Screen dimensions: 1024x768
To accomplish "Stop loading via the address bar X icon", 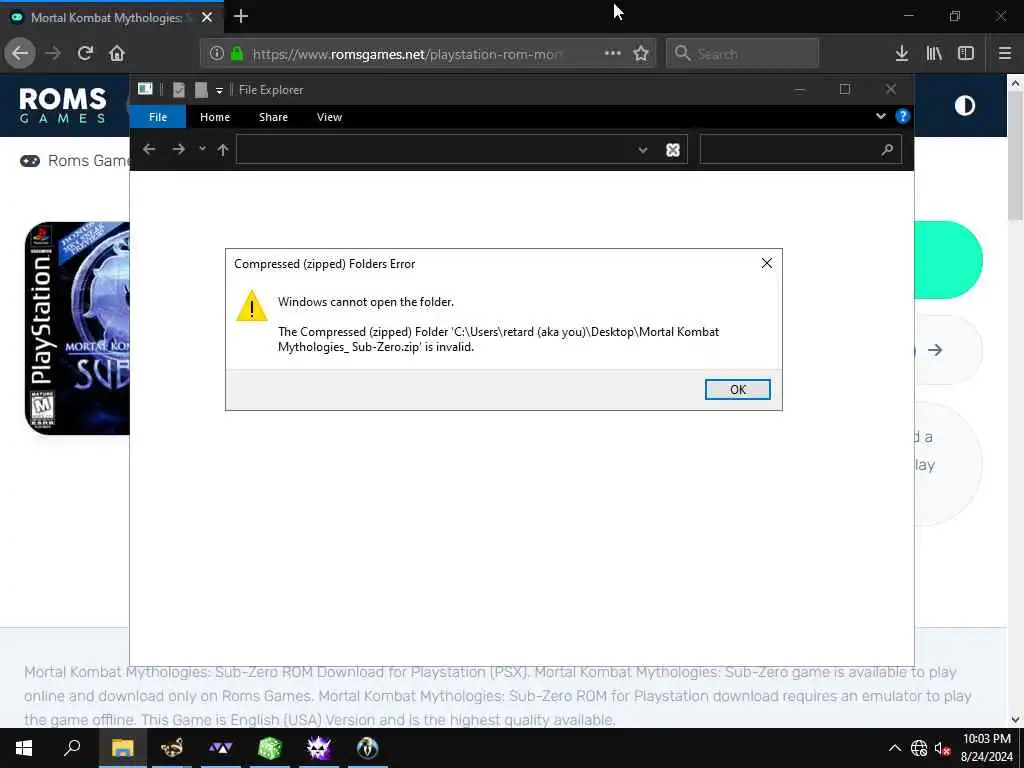I will (673, 150).
